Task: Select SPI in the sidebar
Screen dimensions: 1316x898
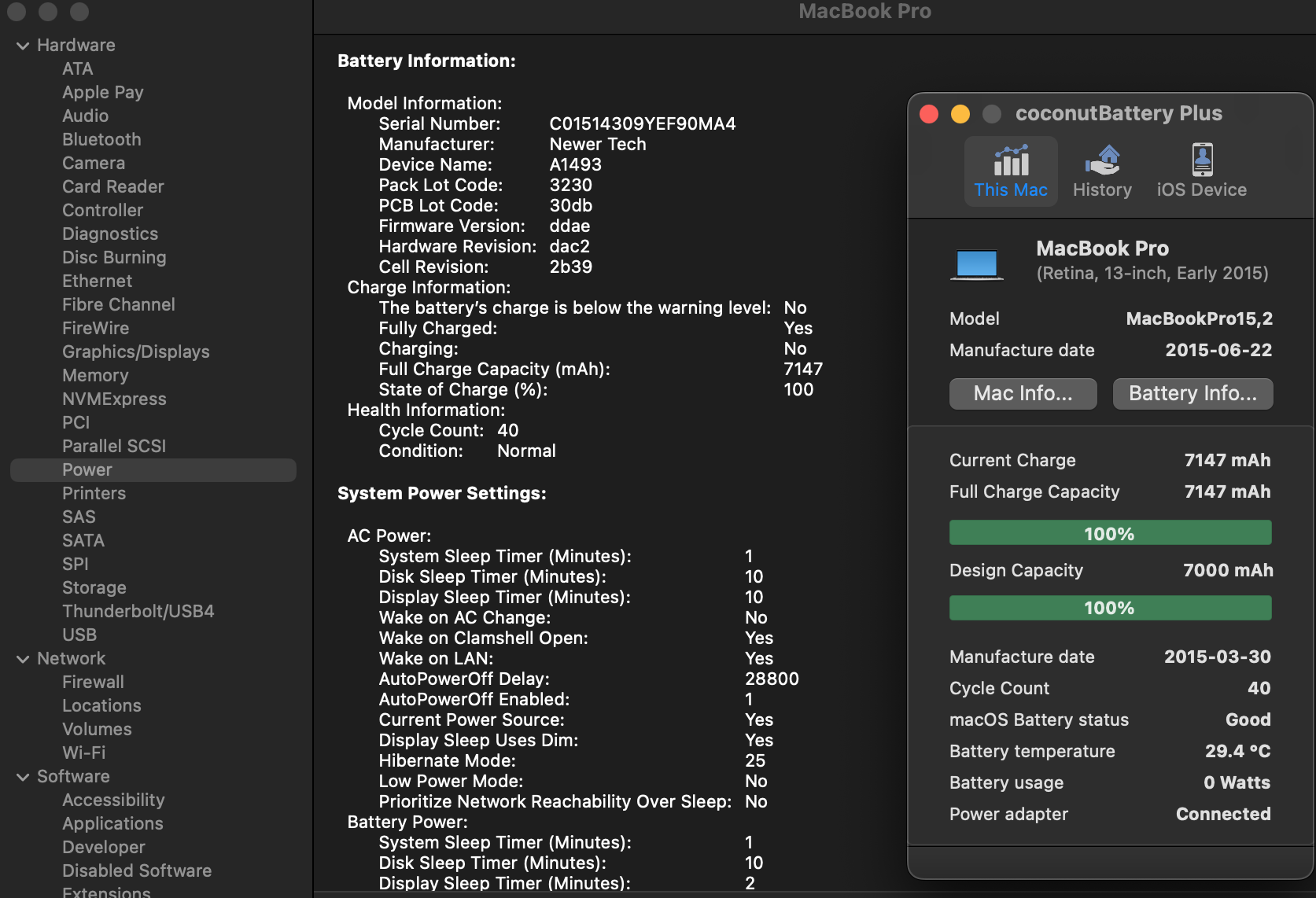Action: point(76,565)
